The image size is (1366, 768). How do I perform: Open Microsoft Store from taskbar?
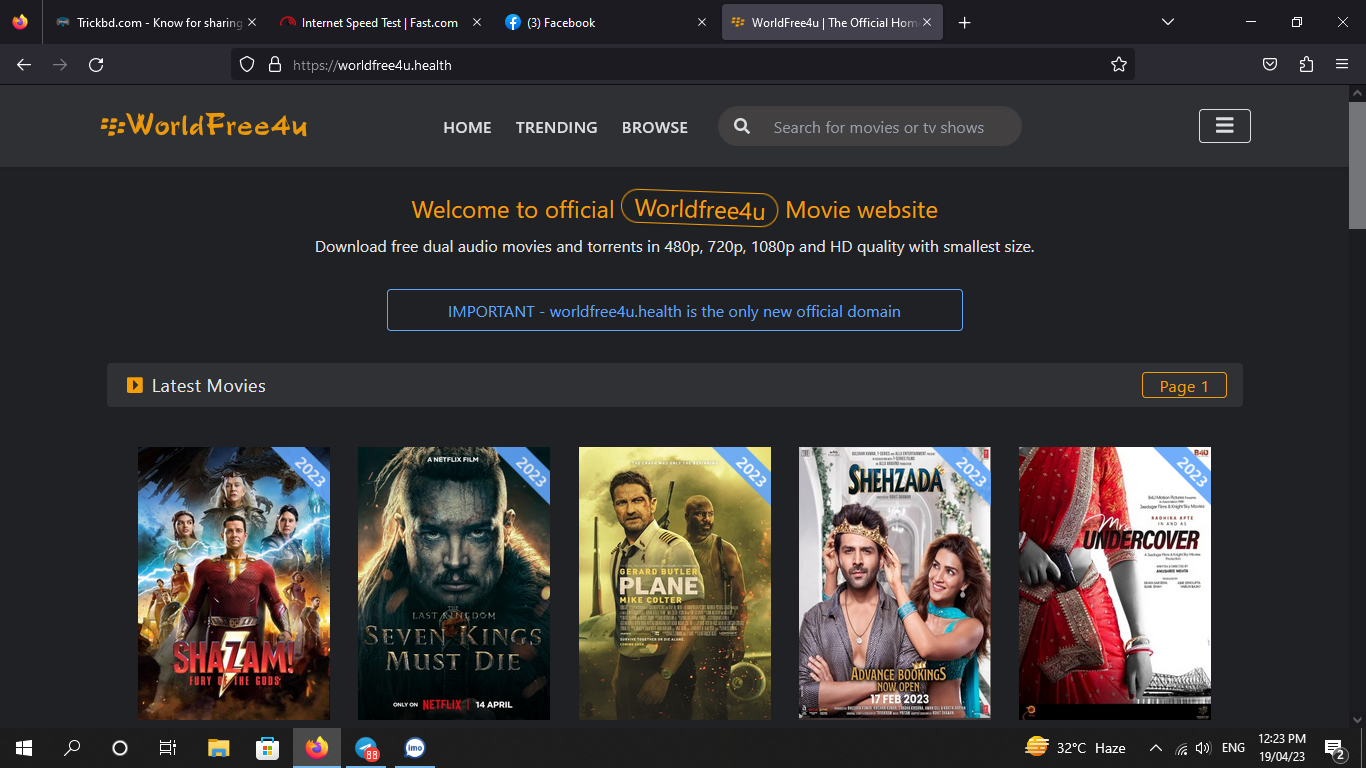coord(267,747)
